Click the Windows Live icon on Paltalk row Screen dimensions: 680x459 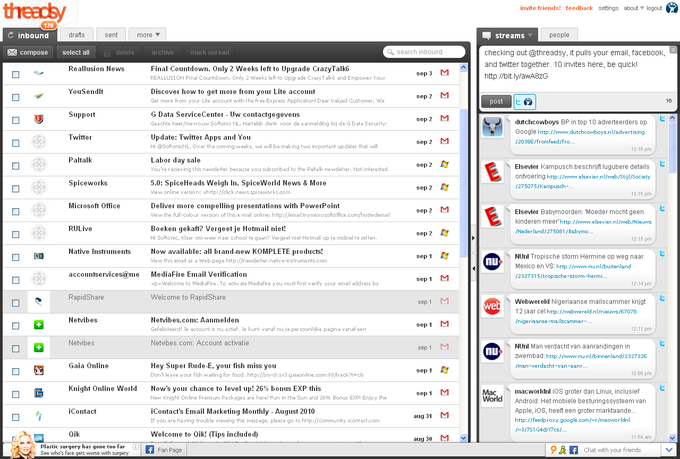coord(445,164)
